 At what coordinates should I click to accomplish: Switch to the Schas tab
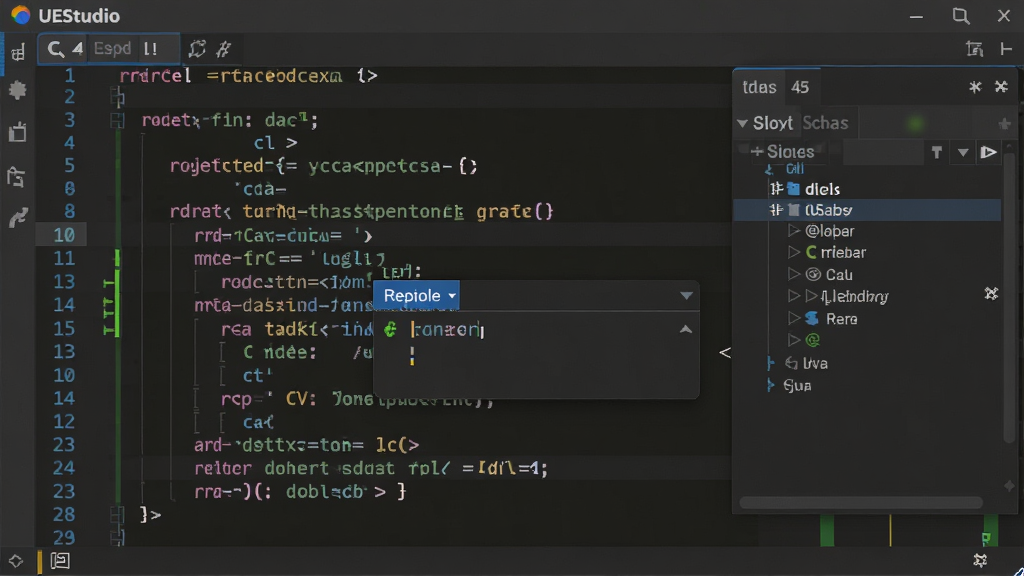coord(825,123)
